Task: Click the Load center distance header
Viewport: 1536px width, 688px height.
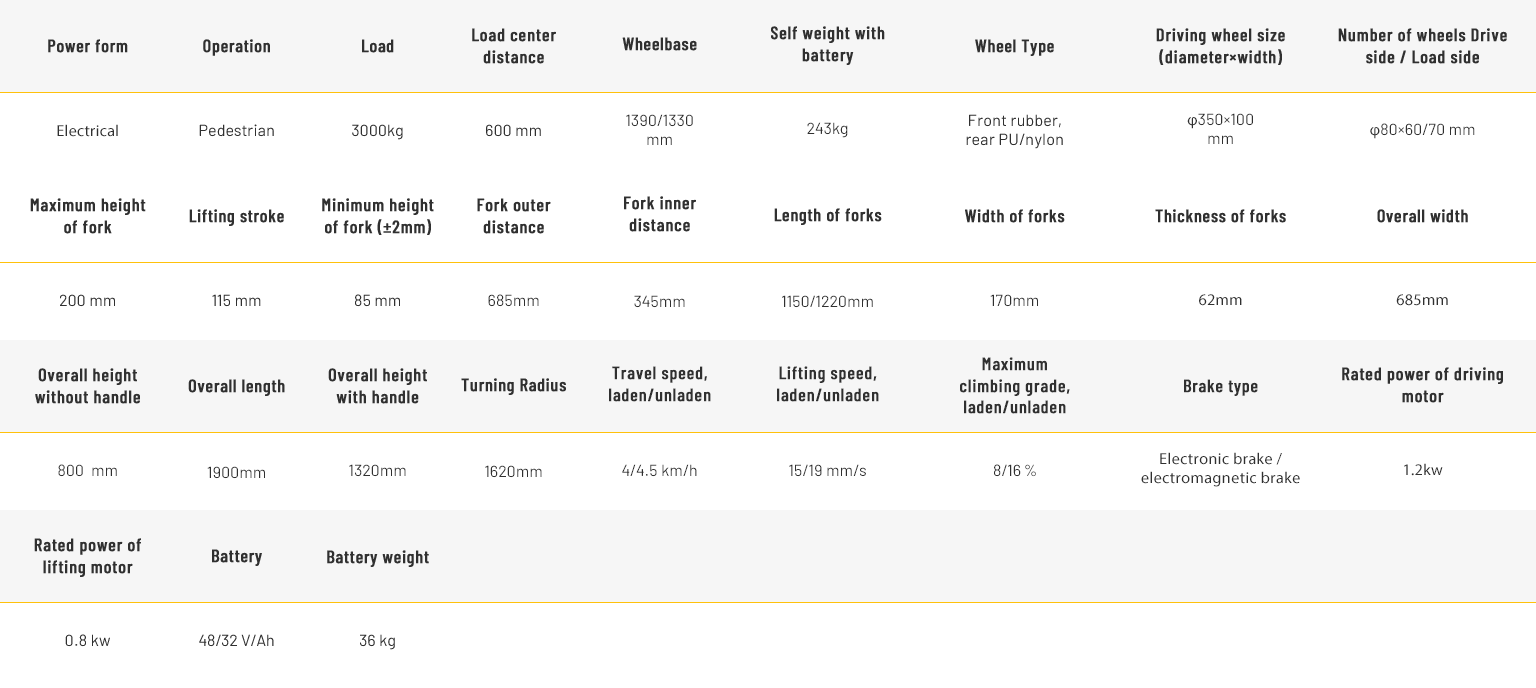Action: (x=513, y=46)
